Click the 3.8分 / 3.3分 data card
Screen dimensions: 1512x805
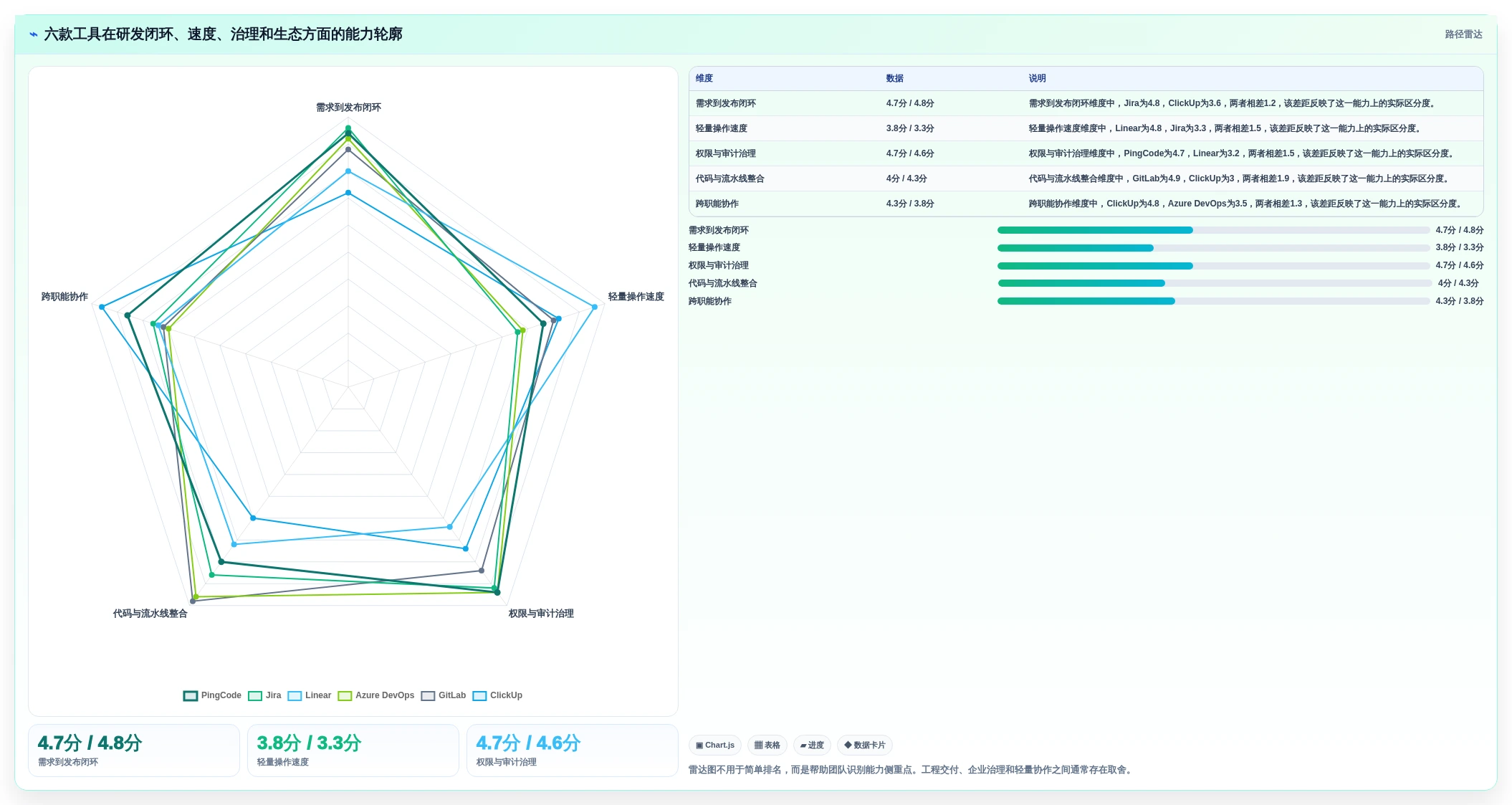(353, 750)
